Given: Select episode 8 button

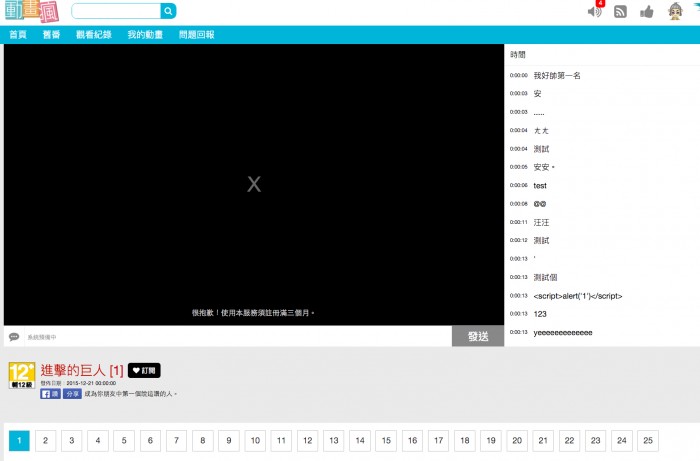Looking at the screenshot, I should point(203,441).
